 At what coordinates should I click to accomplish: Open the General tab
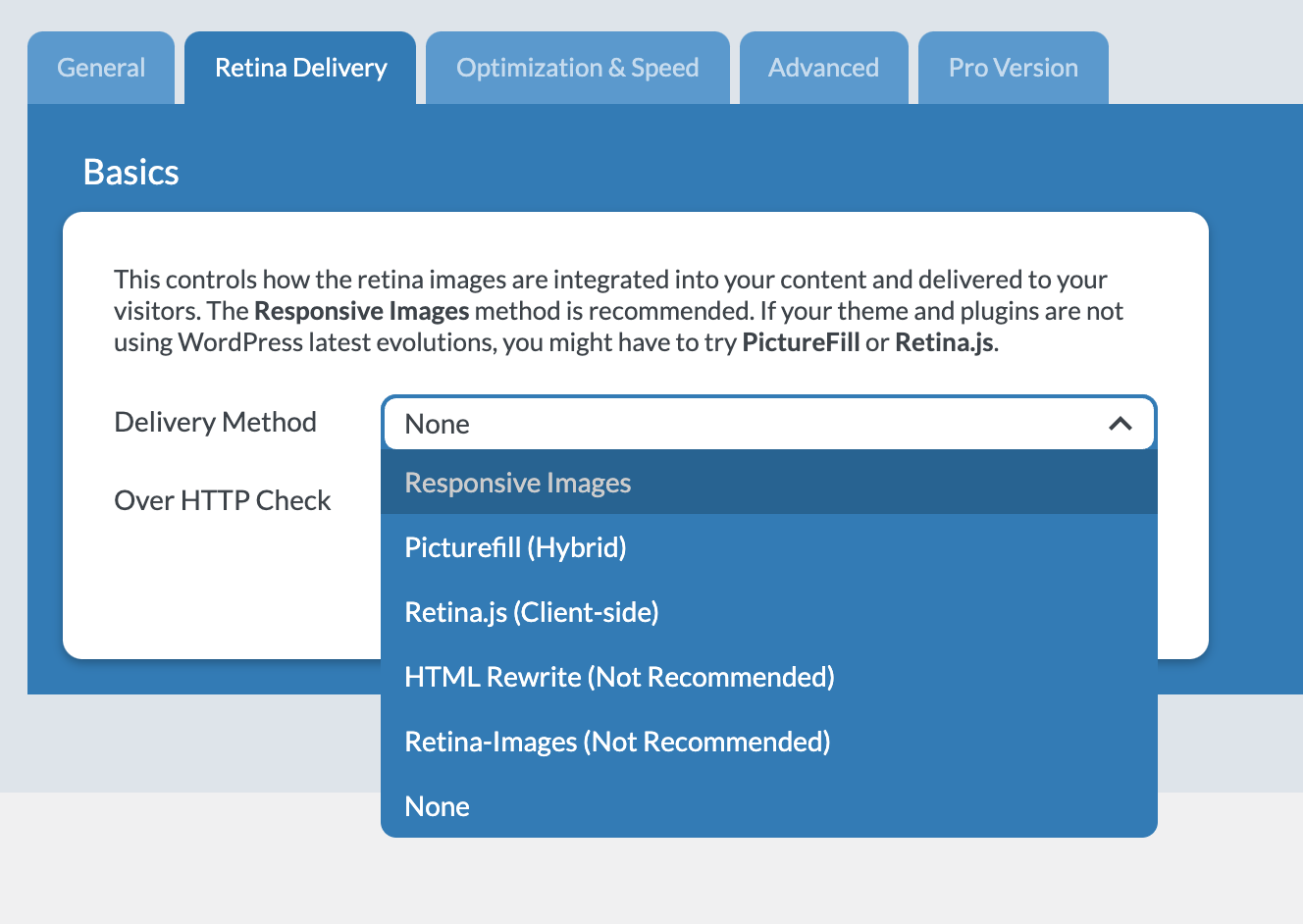(x=101, y=68)
